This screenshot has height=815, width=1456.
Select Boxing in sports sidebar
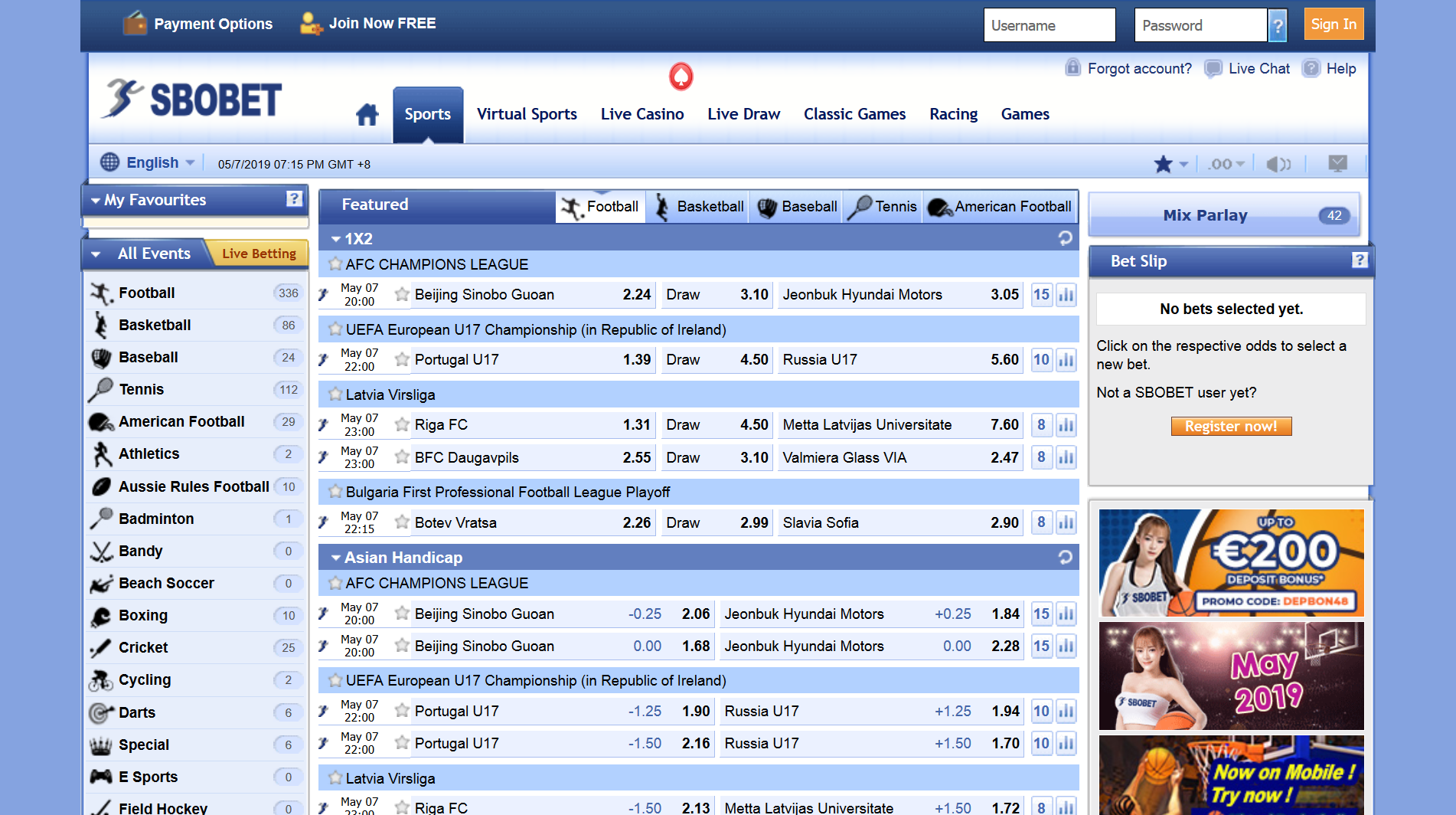tap(195, 616)
